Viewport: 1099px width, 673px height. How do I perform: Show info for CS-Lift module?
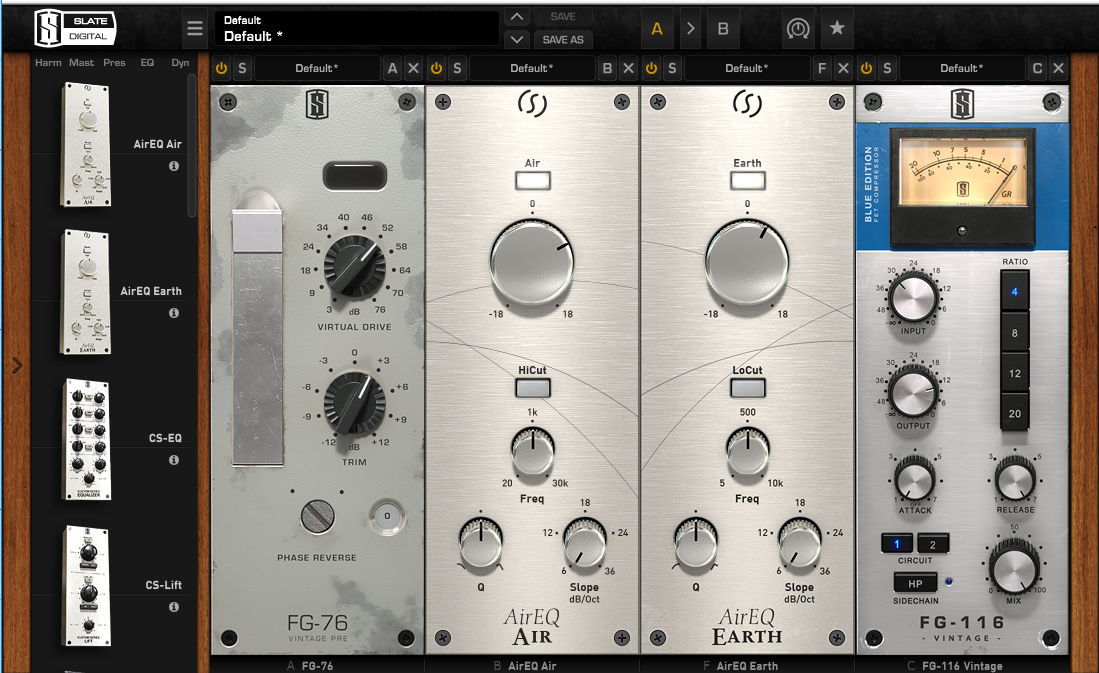[174, 607]
